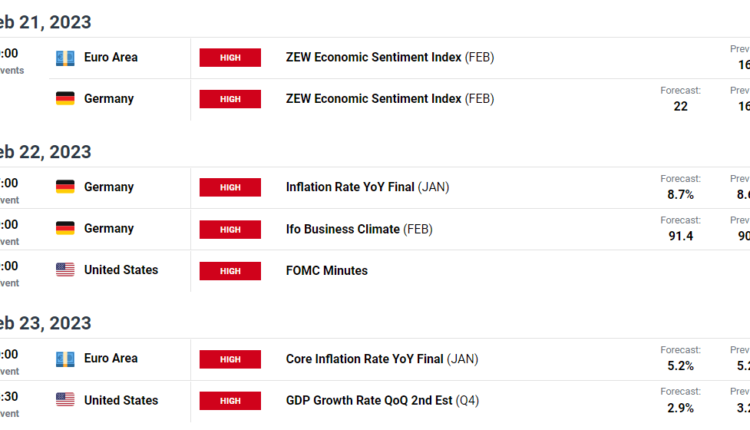
Task: Open the Germany ZEW Economic Sentiment Index event
Action: (375, 99)
